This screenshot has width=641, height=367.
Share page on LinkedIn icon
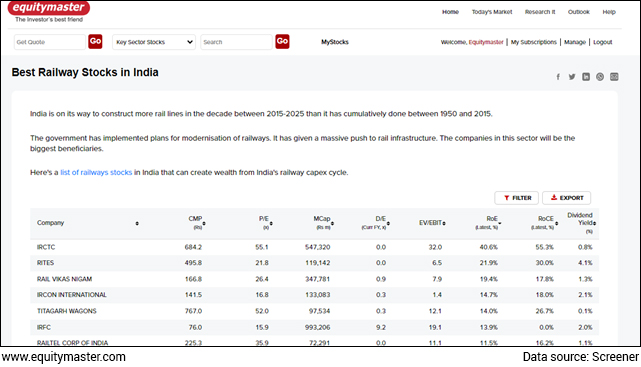click(586, 77)
